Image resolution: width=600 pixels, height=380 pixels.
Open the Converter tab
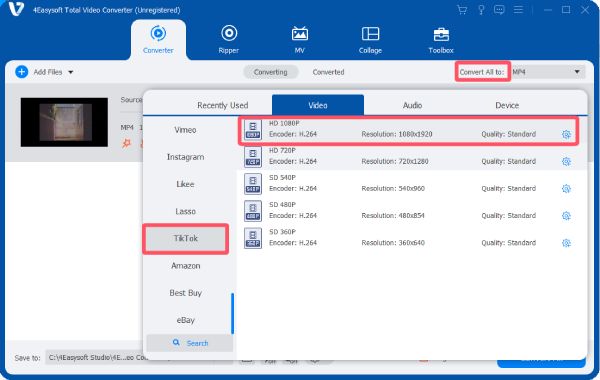coord(158,39)
